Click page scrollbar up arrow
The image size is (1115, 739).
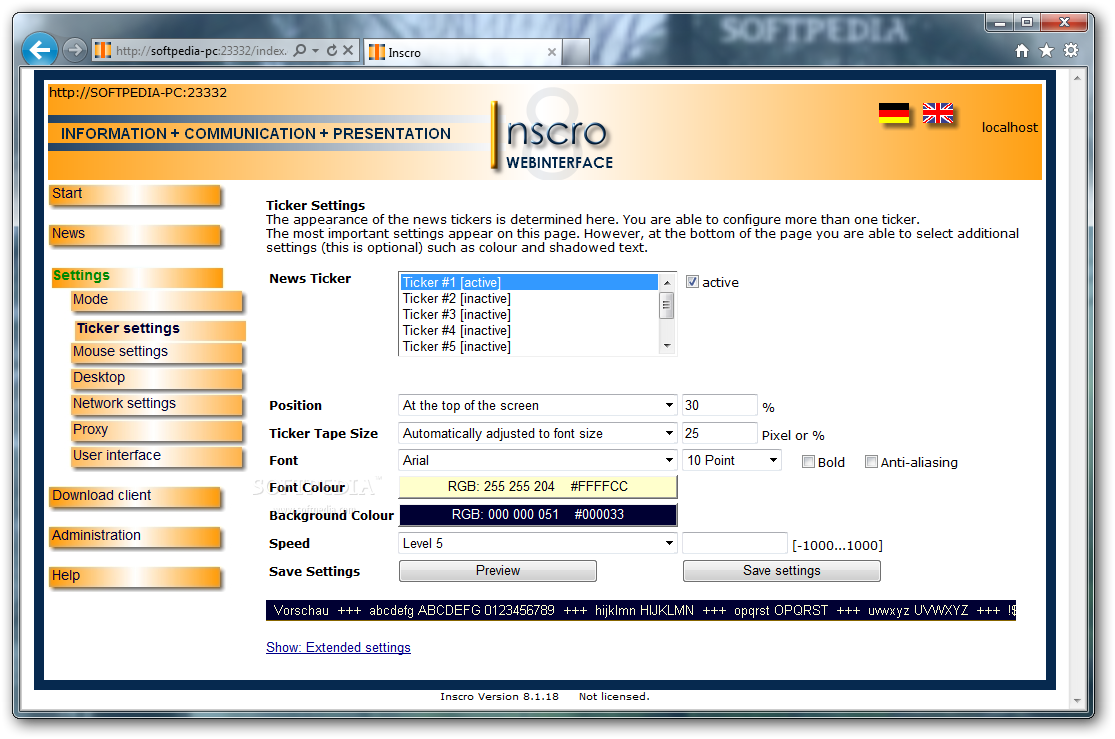coord(1077,78)
